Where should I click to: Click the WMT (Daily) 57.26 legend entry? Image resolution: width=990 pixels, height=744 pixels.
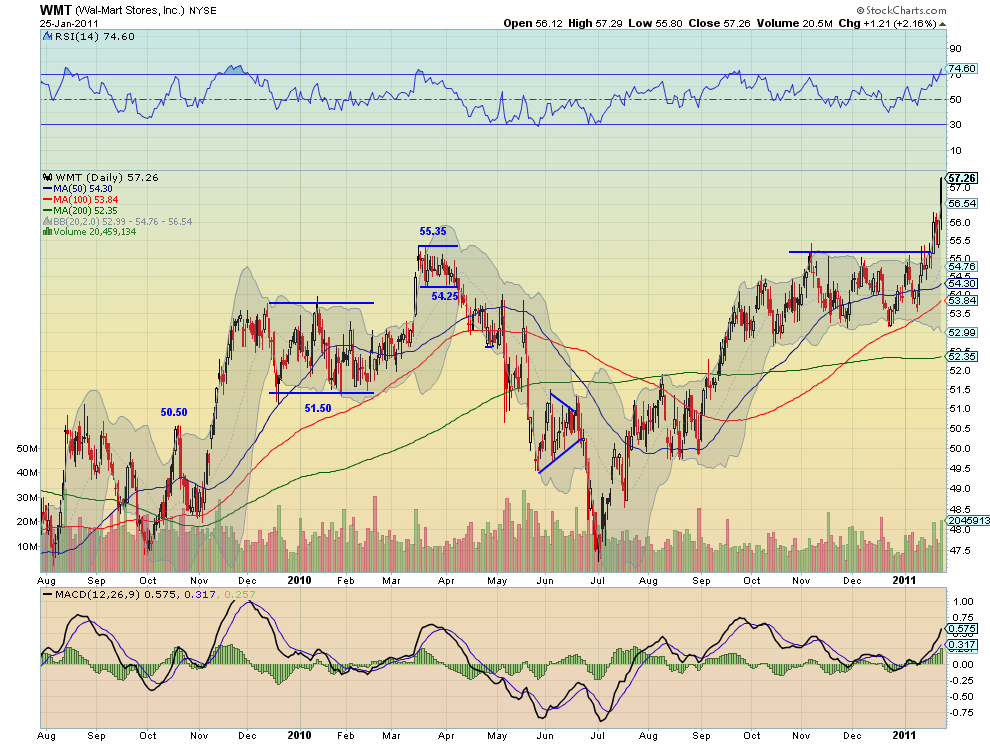(x=107, y=177)
